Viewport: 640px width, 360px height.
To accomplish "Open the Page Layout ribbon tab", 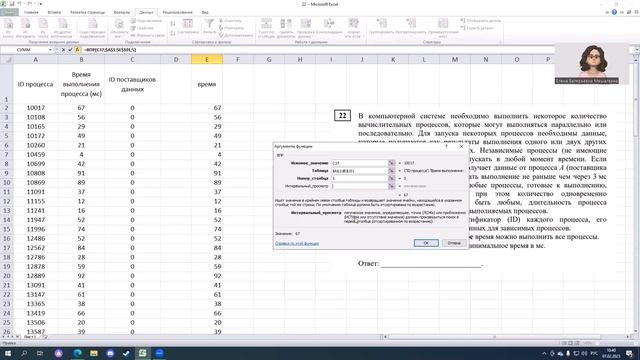I will [x=87, y=12].
